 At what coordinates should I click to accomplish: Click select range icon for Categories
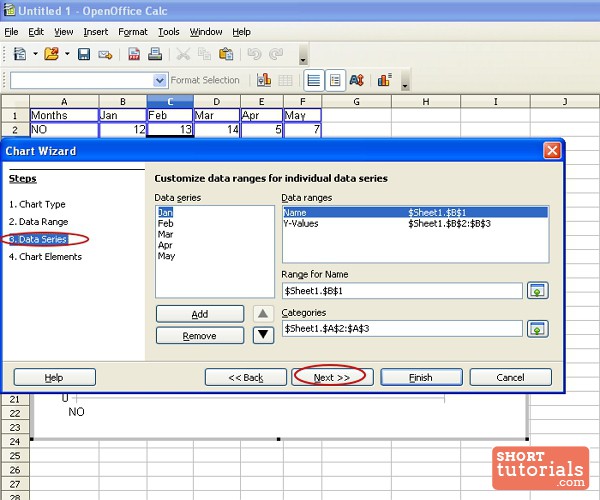click(x=538, y=329)
